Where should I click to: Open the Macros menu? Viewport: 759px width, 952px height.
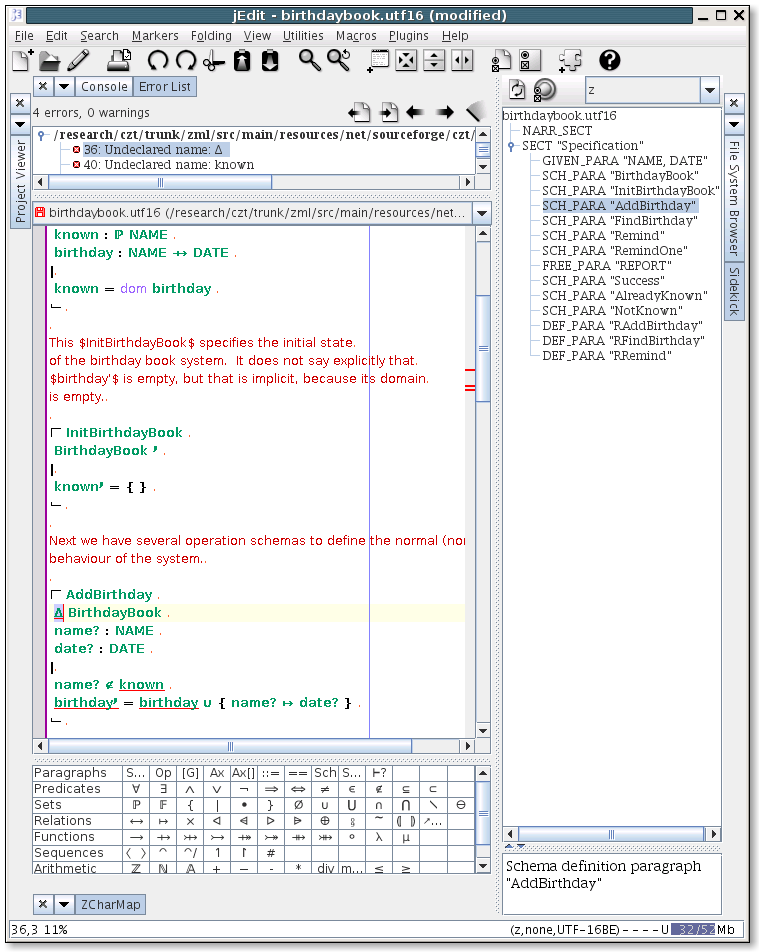[x=356, y=36]
